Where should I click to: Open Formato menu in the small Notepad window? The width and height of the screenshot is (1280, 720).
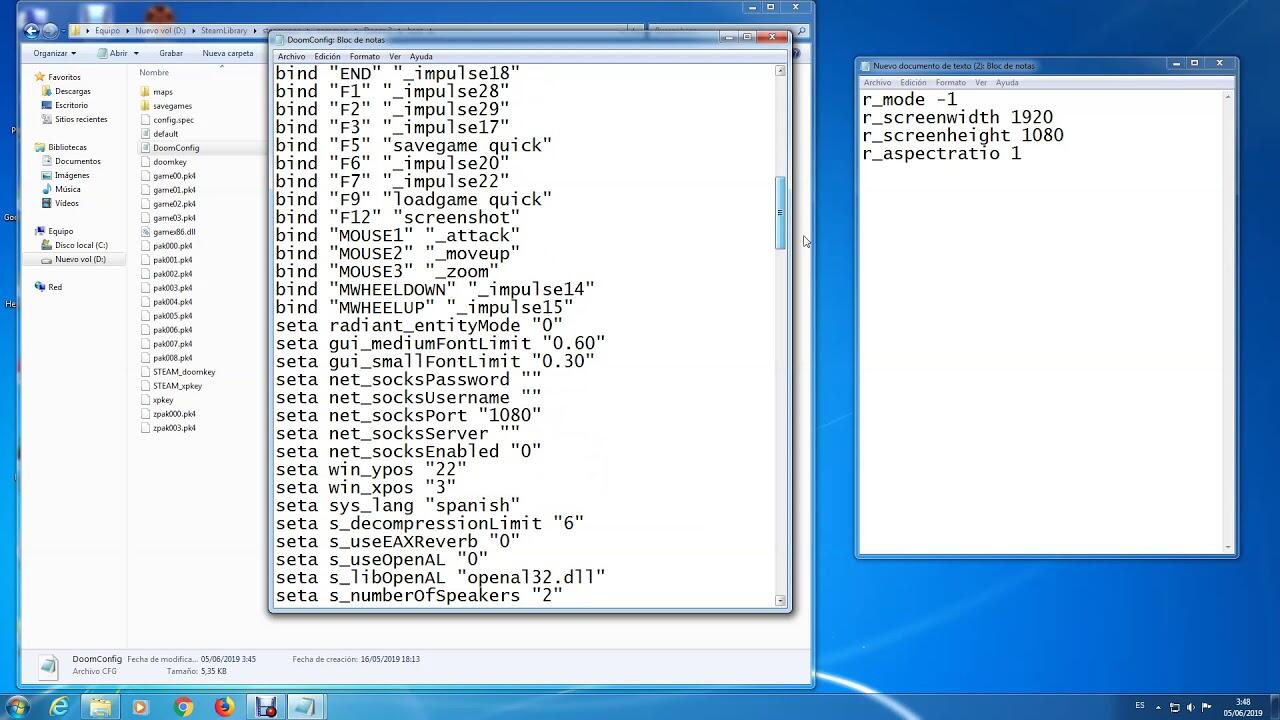[950, 82]
